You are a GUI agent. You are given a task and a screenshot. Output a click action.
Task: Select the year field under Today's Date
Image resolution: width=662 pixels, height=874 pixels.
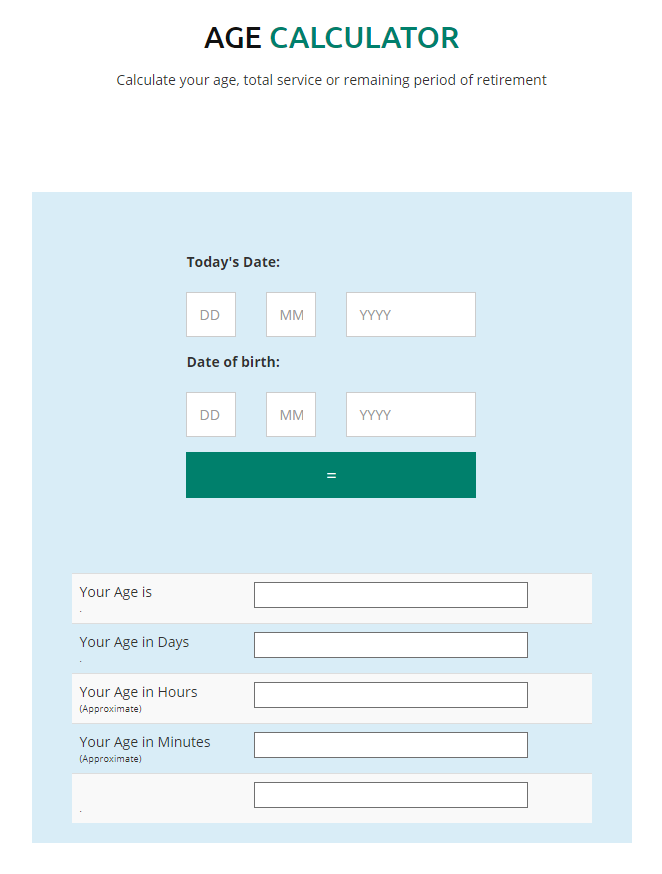point(410,315)
